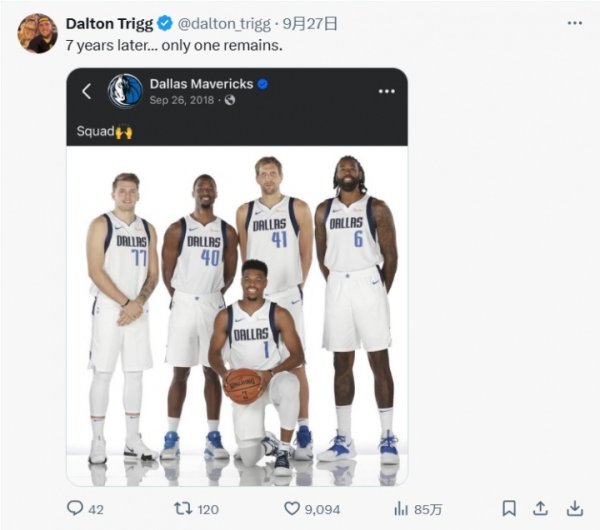Click Dallas Mavericks logo avatar
This screenshot has width=600, height=530.
coord(125,91)
